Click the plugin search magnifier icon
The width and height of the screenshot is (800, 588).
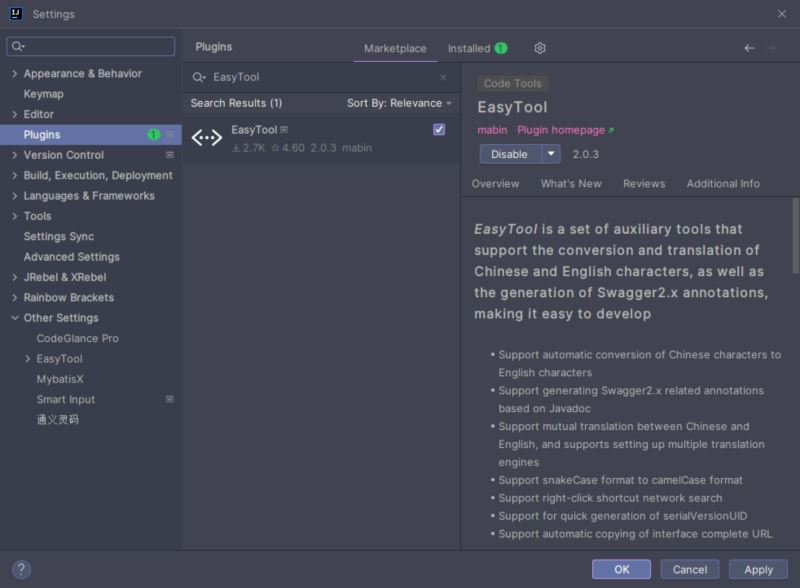tap(199, 77)
